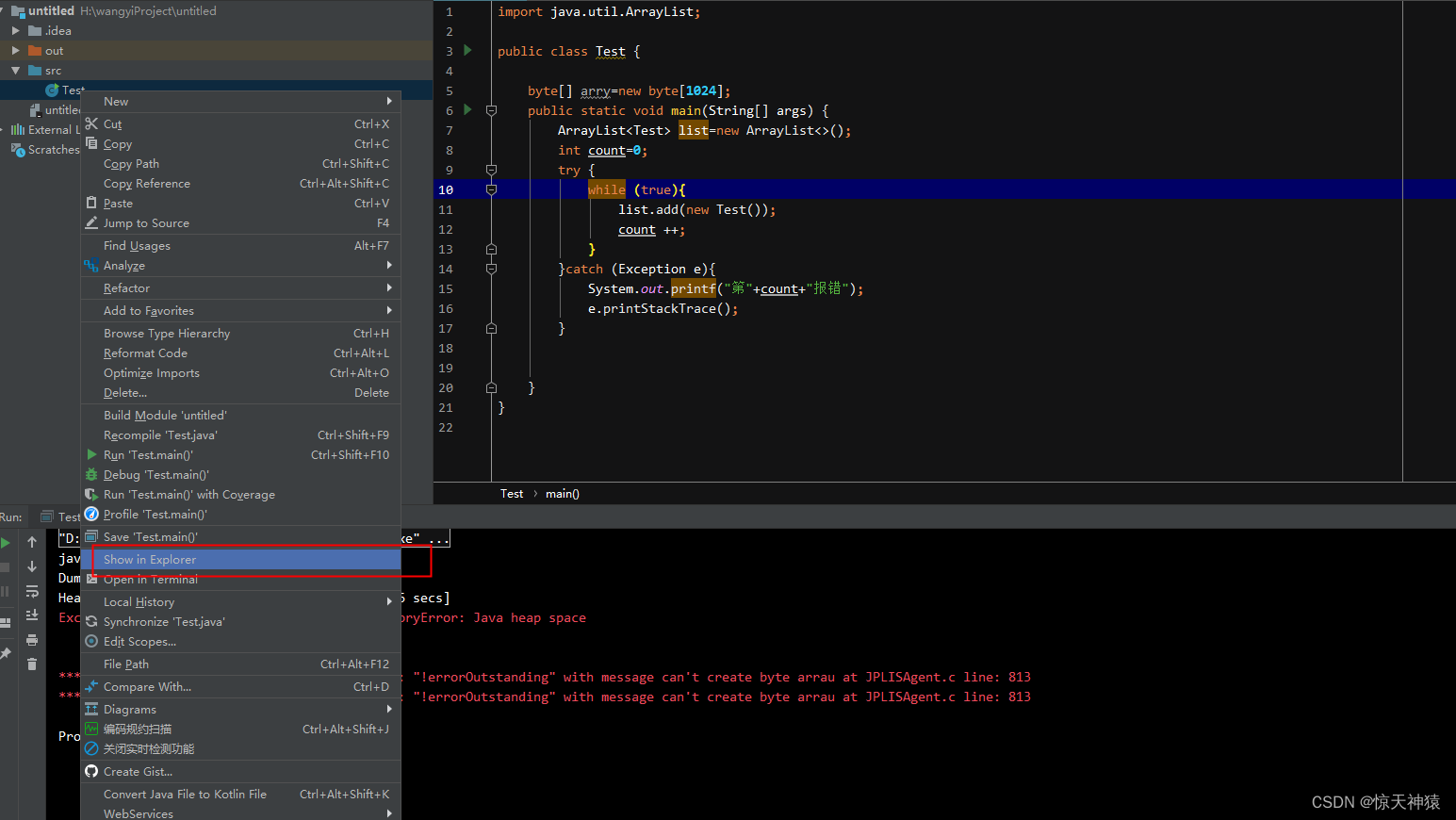Click the 'e.printStackTrace();' code line
This screenshot has height=820, width=1456.
(x=663, y=308)
